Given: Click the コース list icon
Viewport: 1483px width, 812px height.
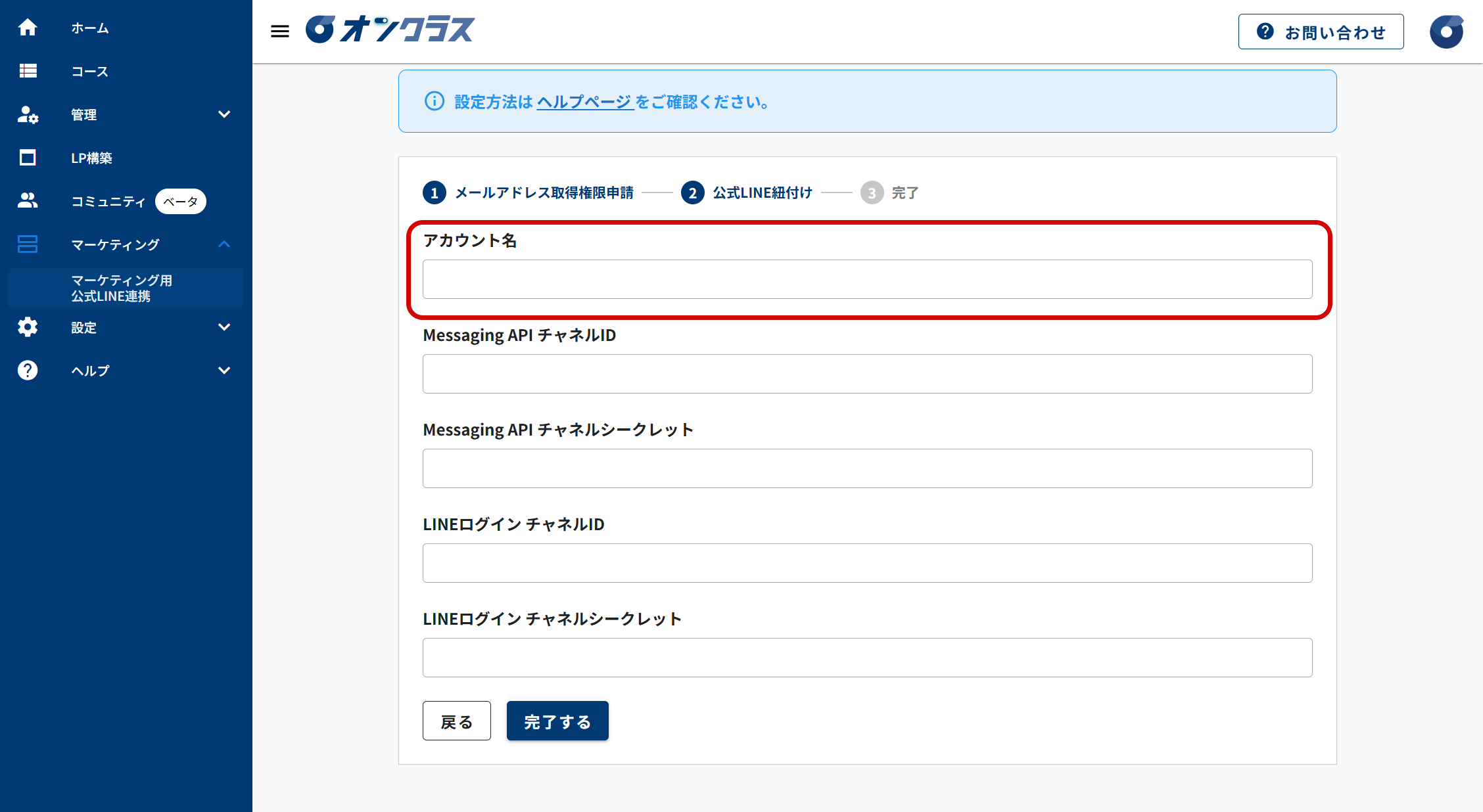Looking at the screenshot, I should pos(28,71).
